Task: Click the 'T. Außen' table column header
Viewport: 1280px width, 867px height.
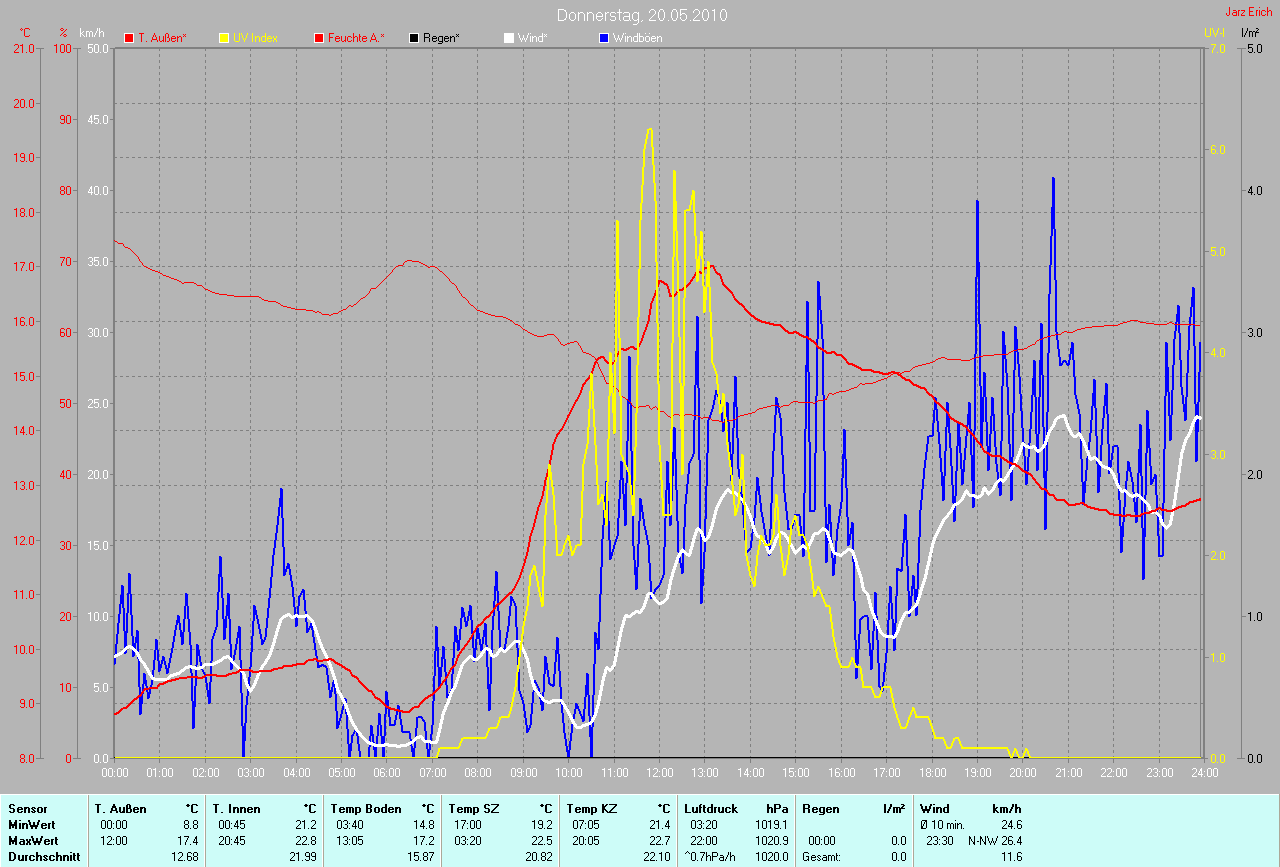Action: coord(120,808)
